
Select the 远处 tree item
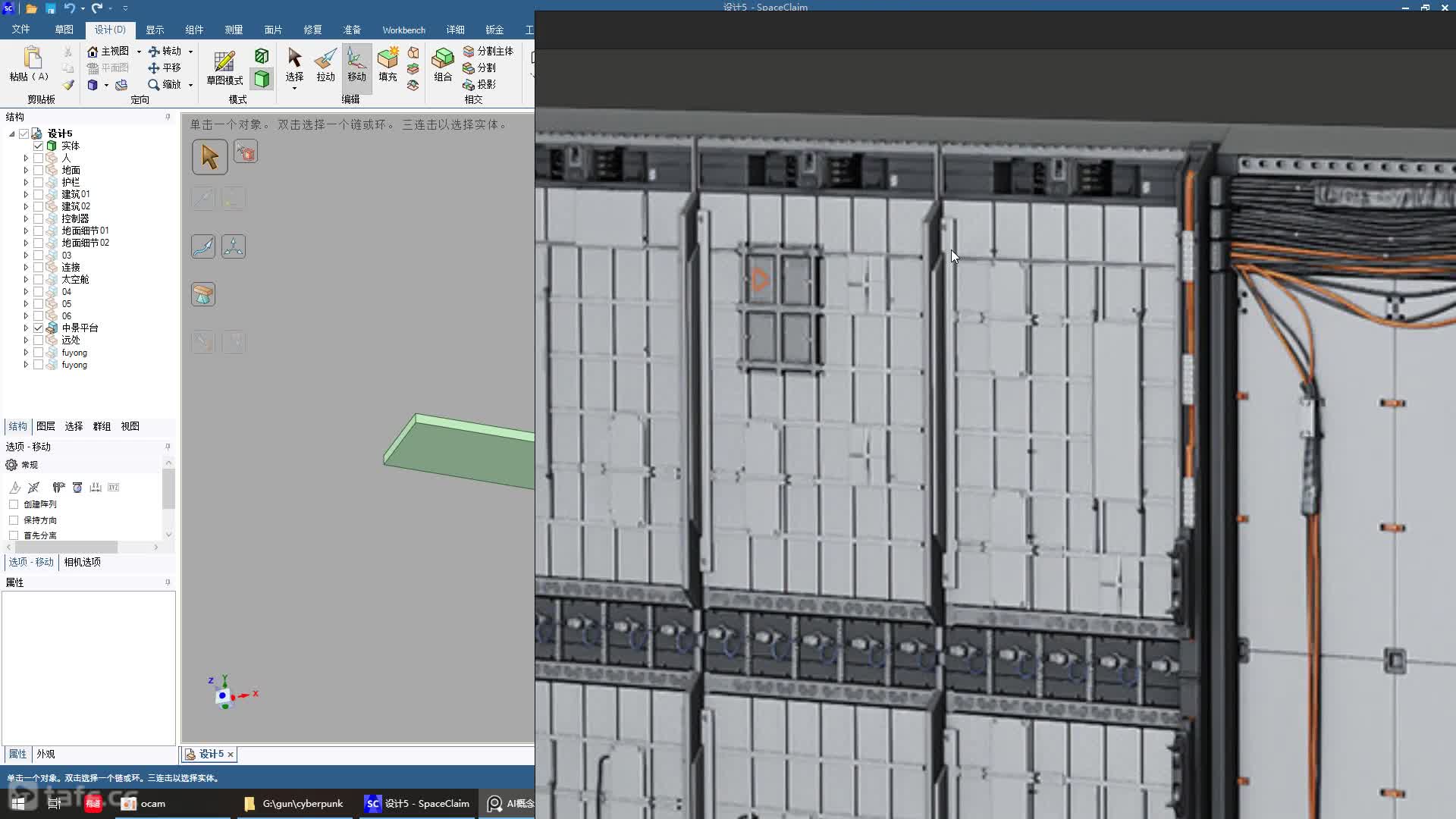pos(71,340)
